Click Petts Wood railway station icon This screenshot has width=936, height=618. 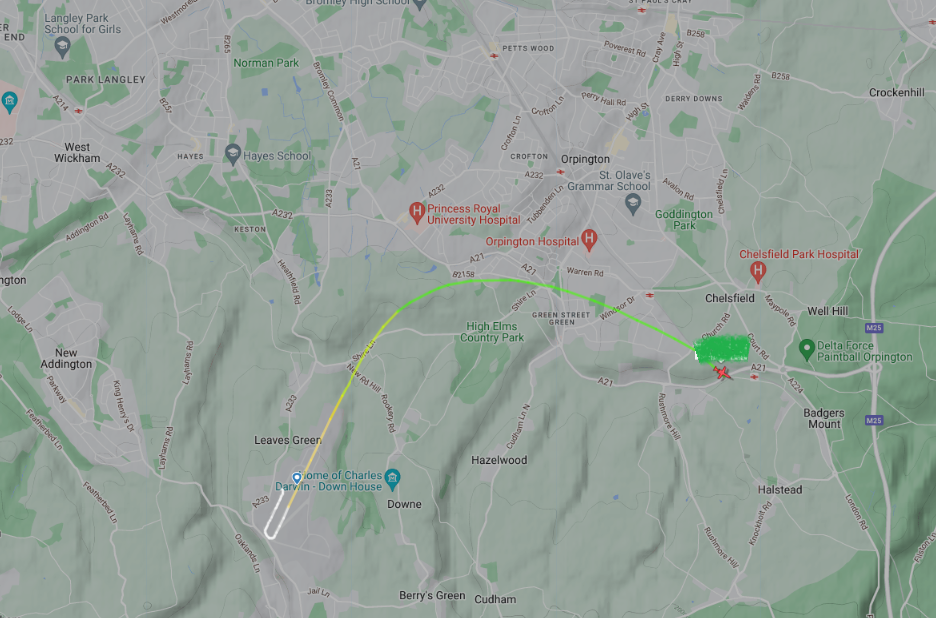point(494,56)
